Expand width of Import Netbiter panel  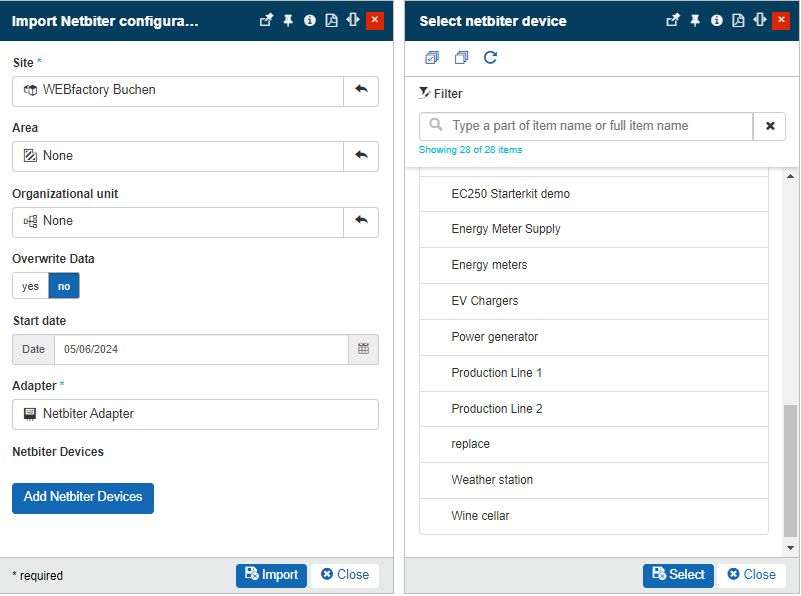[x=353, y=20]
